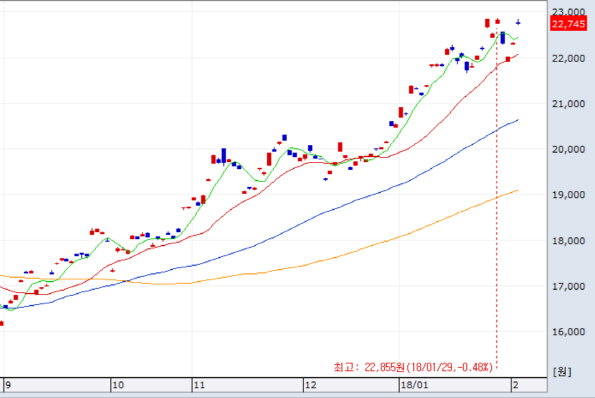Viewport: 595px width, 398px height.
Task: Select the 17,000 price axis label
Action: pos(568,286)
